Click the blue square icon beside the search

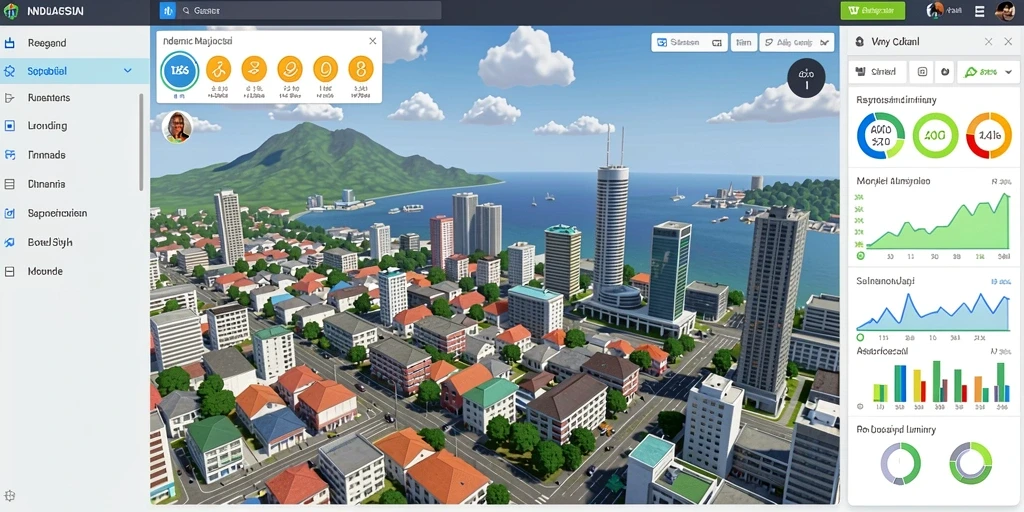click(x=168, y=10)
